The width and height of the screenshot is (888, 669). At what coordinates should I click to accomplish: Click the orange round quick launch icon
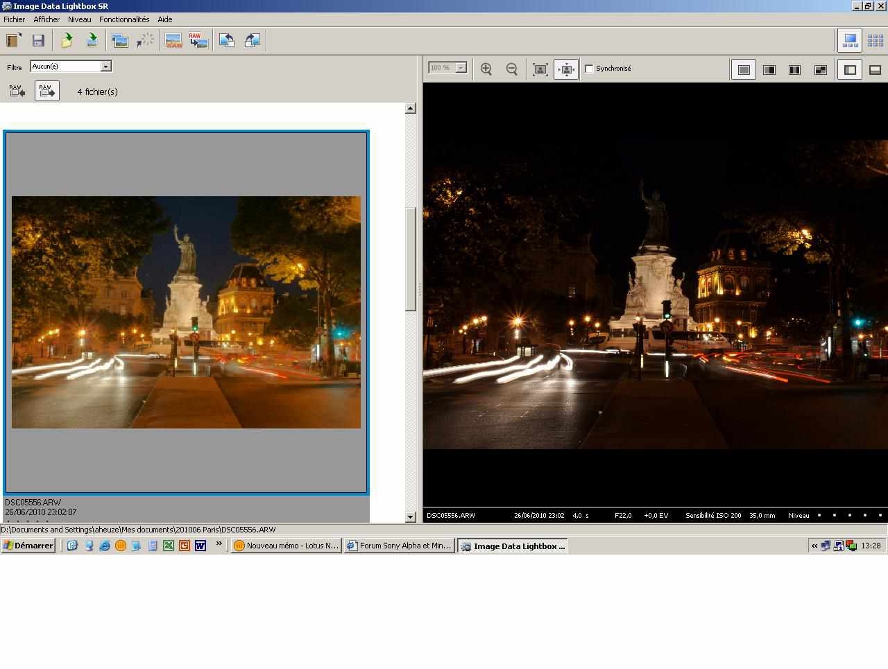pos(120,546)
